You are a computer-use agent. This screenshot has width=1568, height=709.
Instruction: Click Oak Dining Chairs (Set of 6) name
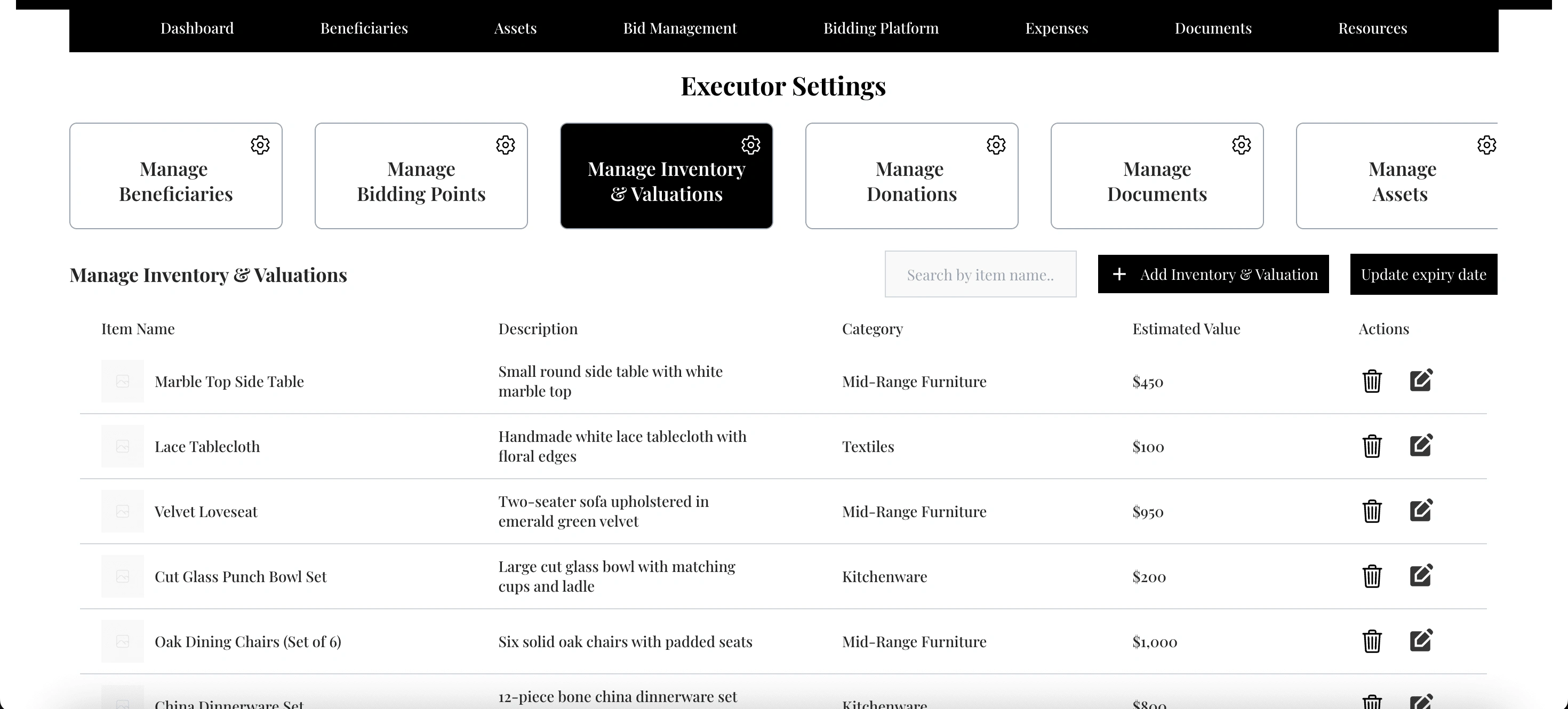click(x=248, y=642)
